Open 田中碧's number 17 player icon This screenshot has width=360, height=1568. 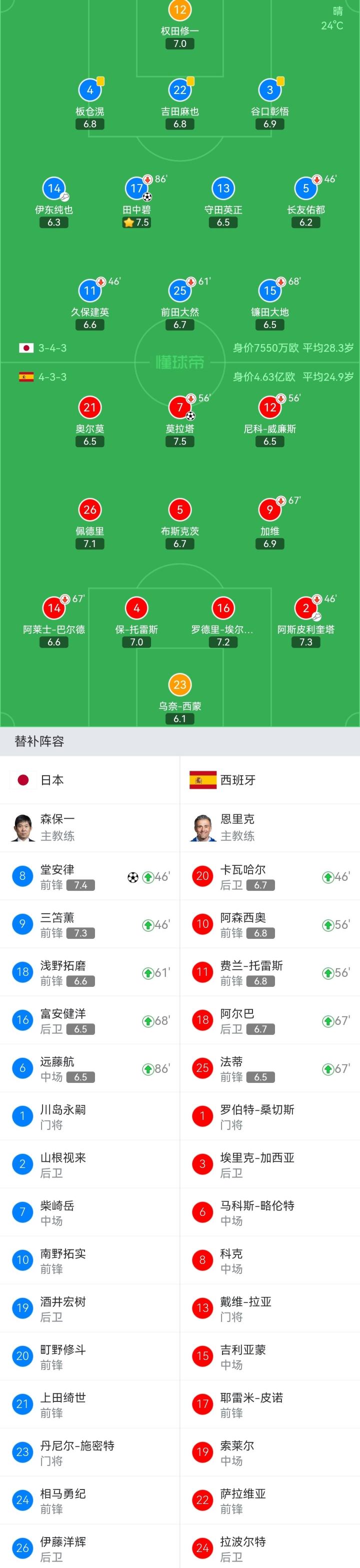136,189
